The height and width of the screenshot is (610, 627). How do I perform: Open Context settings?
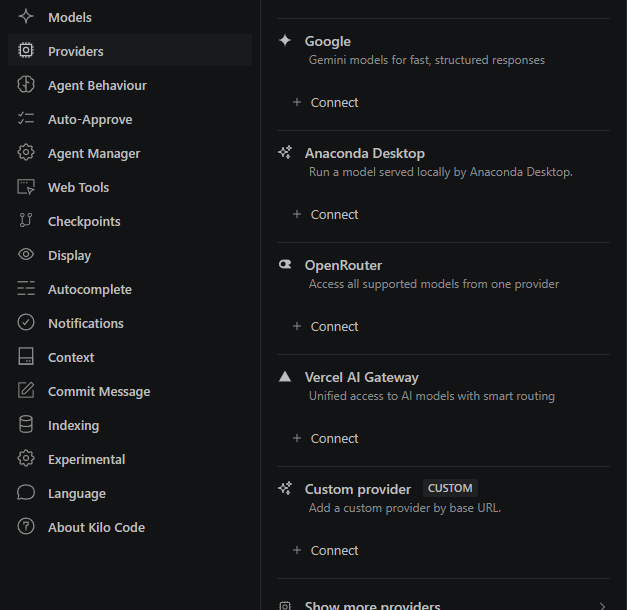click(x=130, y=357)
